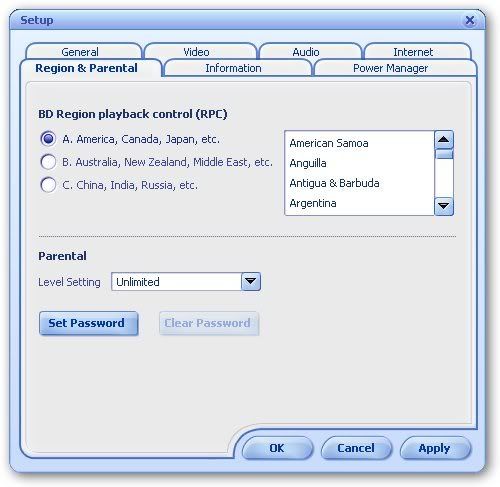
Task: Close the Setup dialog with X icon
Action: pos(470,21)
